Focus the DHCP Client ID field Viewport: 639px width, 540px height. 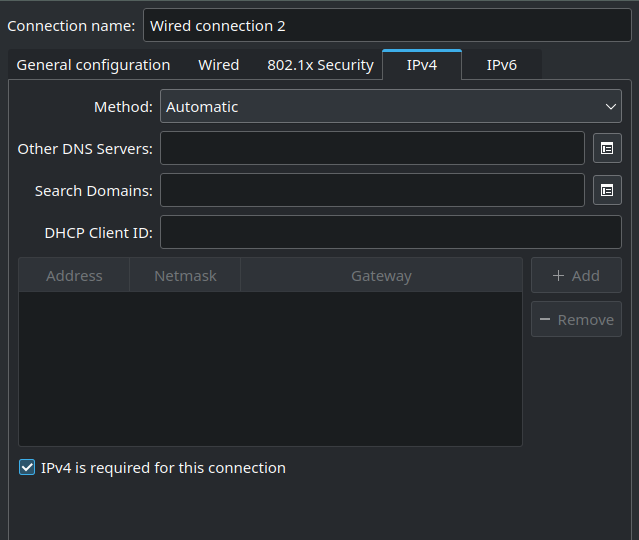click(391, 232)
